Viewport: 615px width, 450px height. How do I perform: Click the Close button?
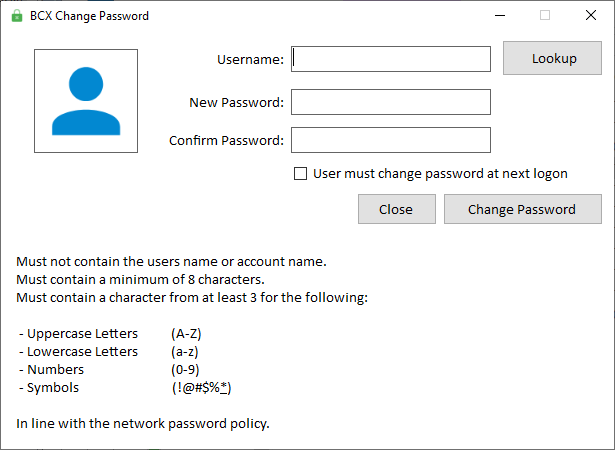(396, 209)
